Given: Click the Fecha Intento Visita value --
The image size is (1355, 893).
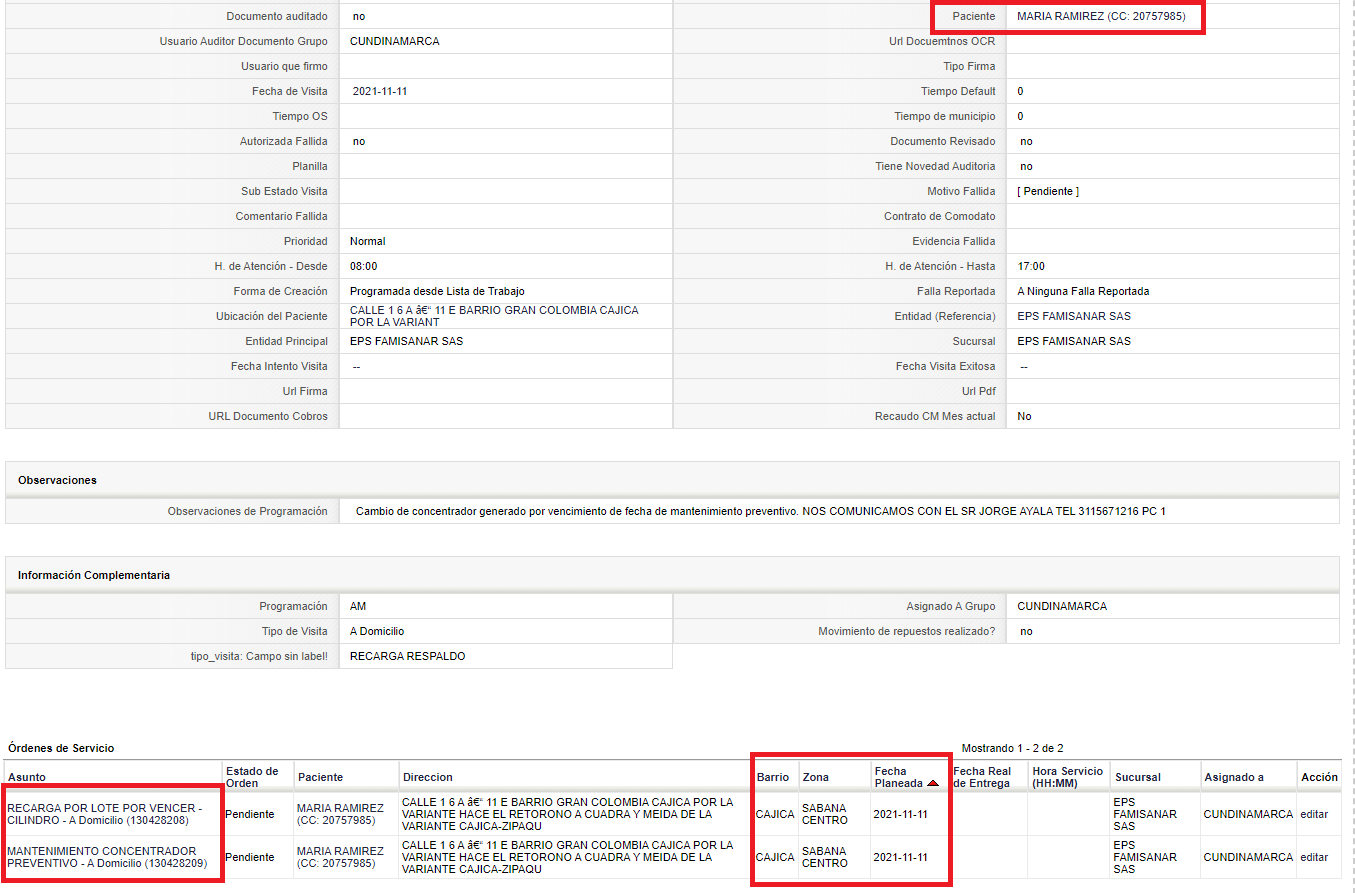Looking at the screenshot, I should pyautogui.click(x=356, y=366).
